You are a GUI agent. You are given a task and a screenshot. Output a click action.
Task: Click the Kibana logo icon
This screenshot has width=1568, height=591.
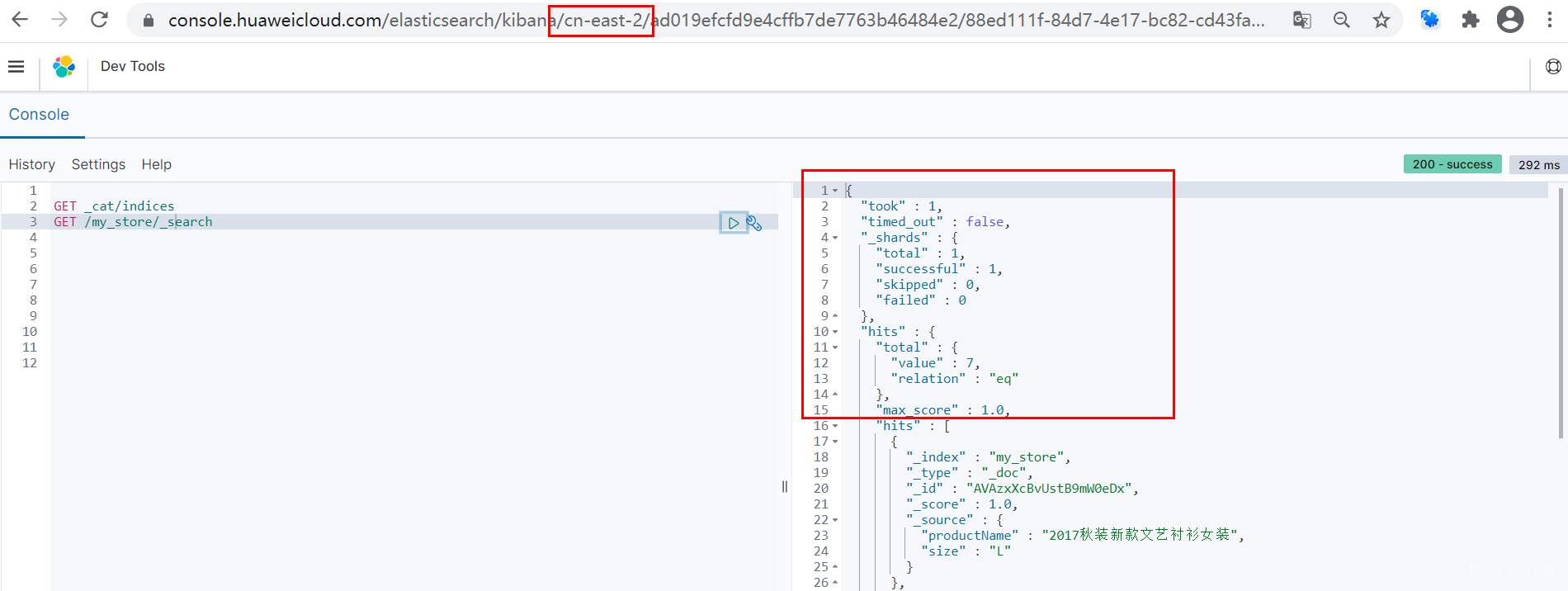click(64, 66)
